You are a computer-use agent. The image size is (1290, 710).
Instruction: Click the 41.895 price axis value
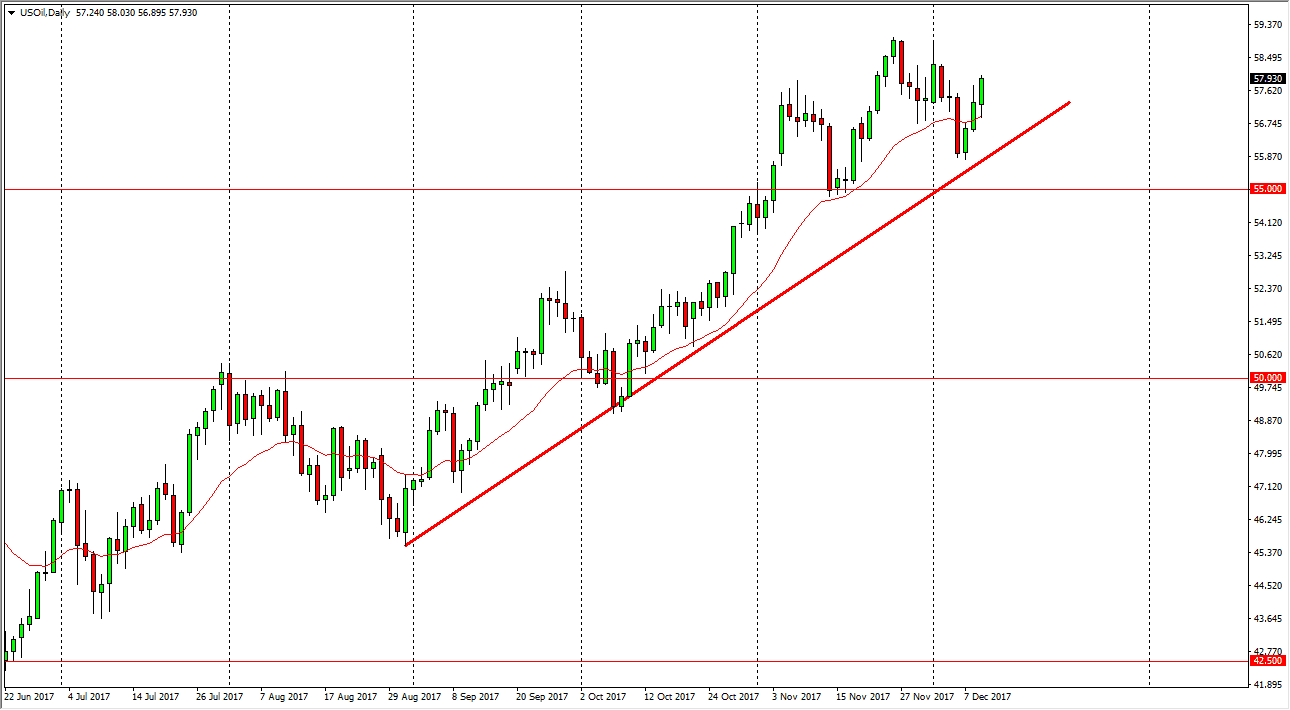[1267, 684]
